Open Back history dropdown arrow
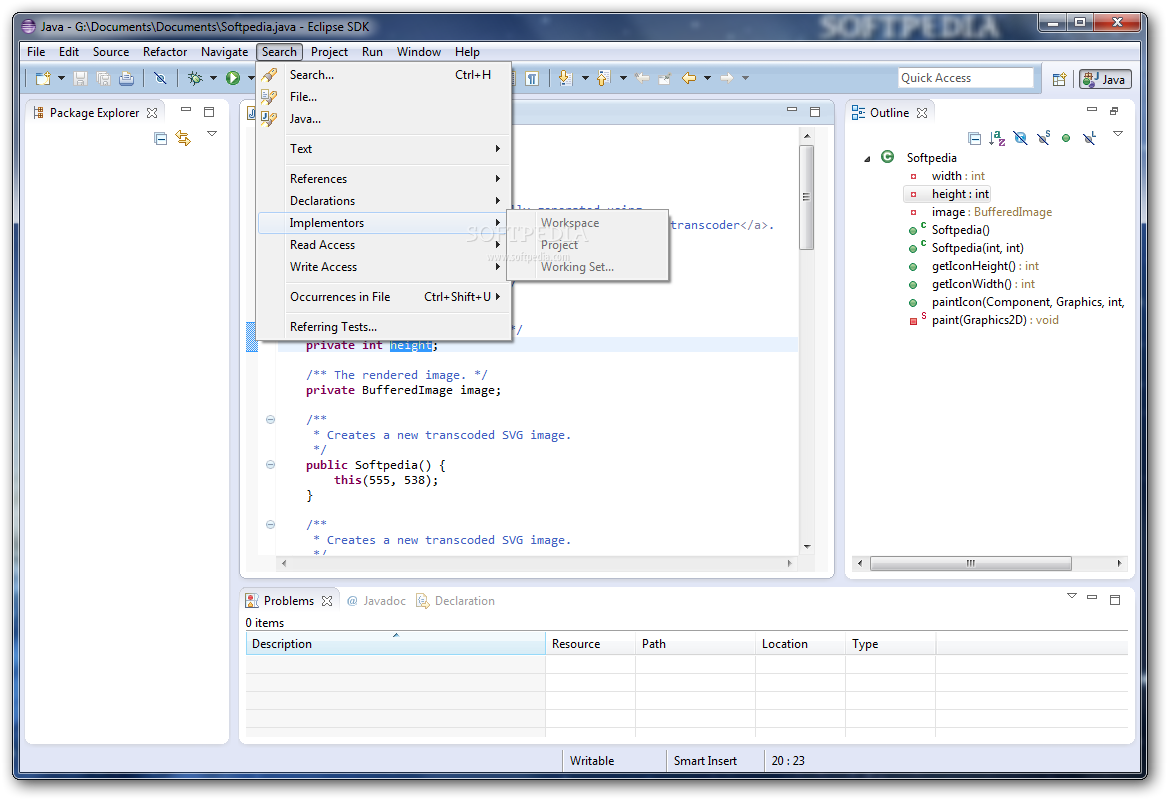Screen dimensions: 1168x800 point(707,78)
